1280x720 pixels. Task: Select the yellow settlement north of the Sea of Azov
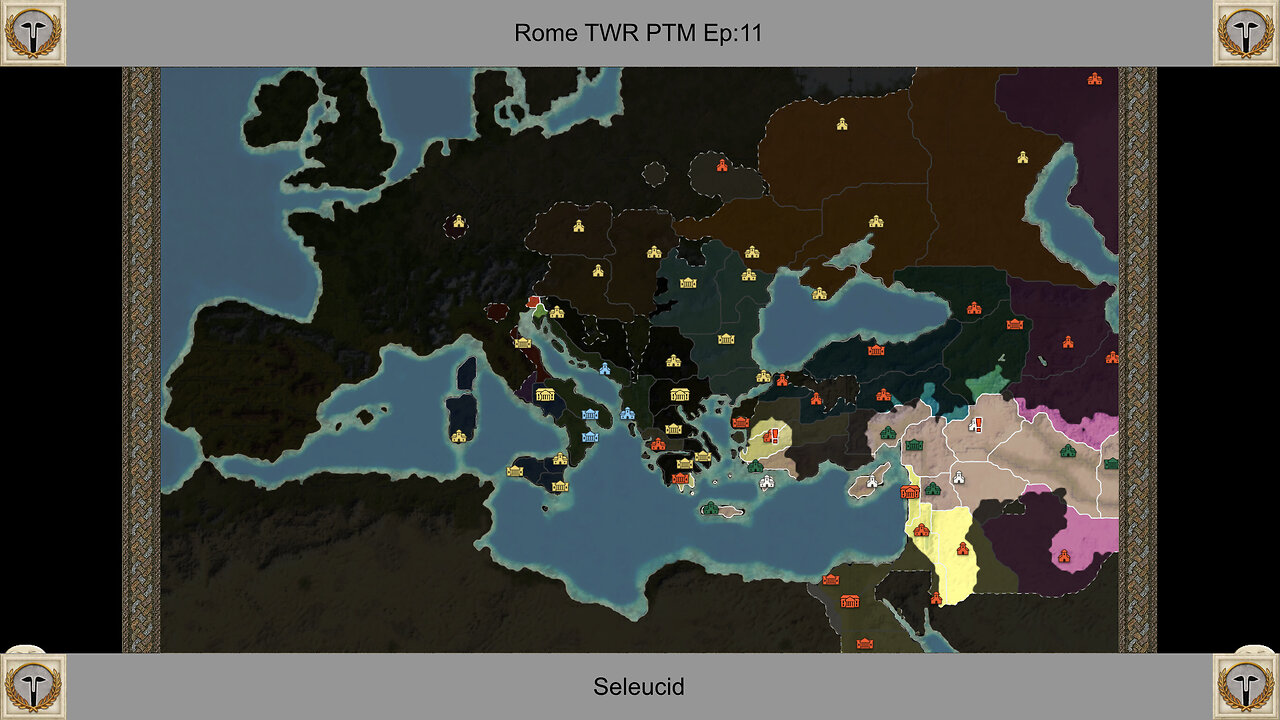(876, 221)
